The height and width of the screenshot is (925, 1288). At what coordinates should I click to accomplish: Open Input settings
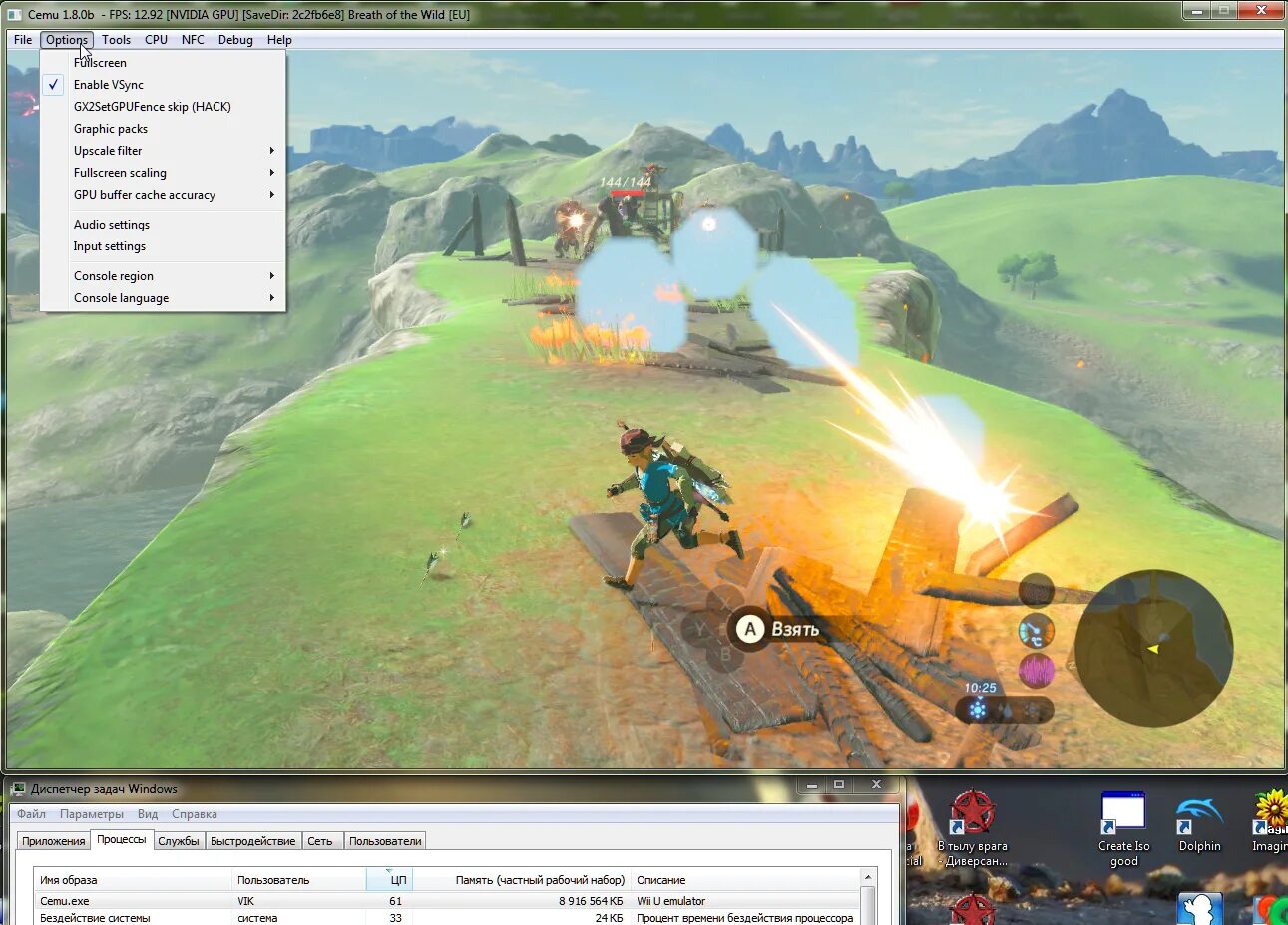point(163,246)
